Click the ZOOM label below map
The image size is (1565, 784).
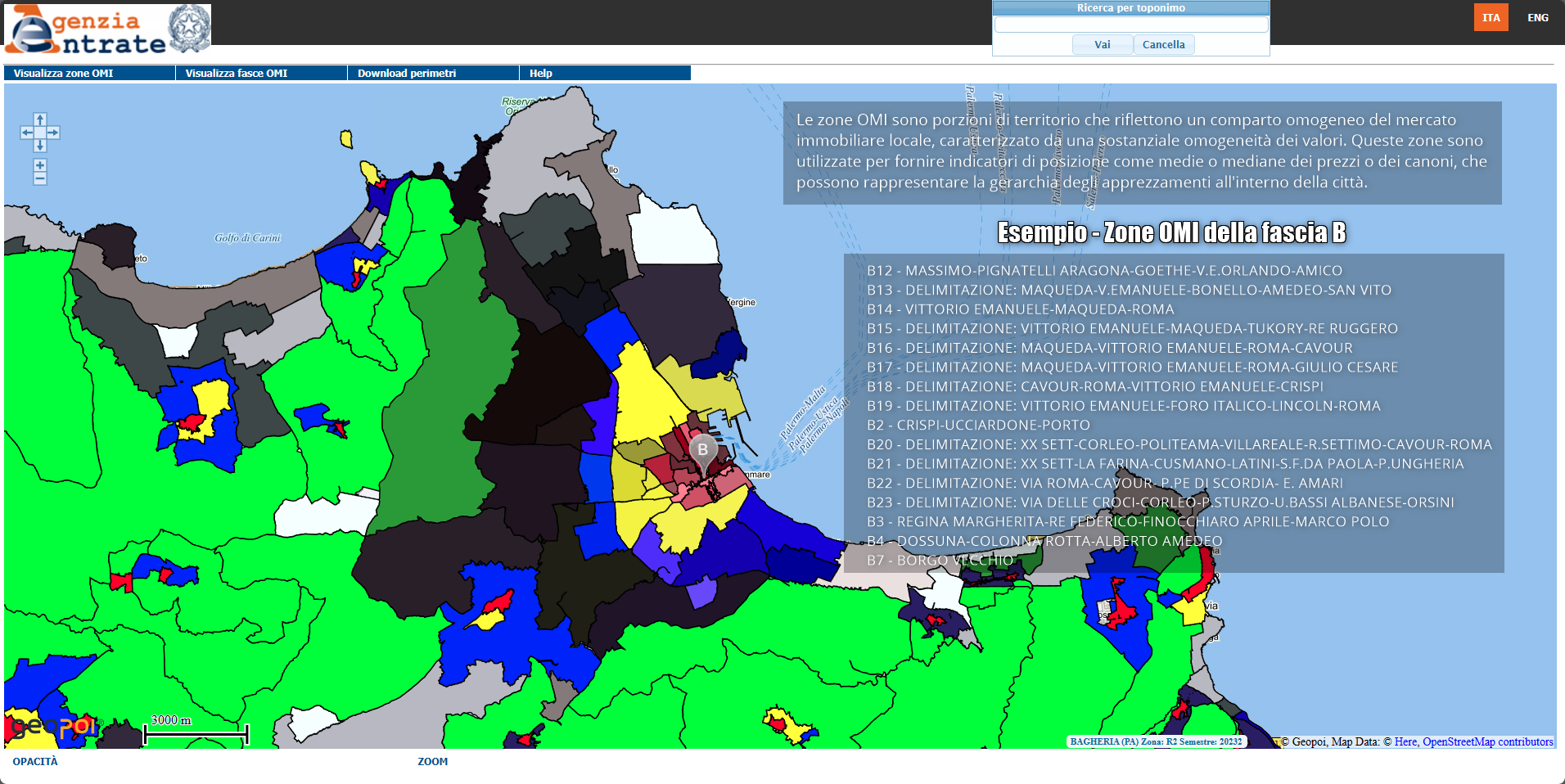pos(433,761)
